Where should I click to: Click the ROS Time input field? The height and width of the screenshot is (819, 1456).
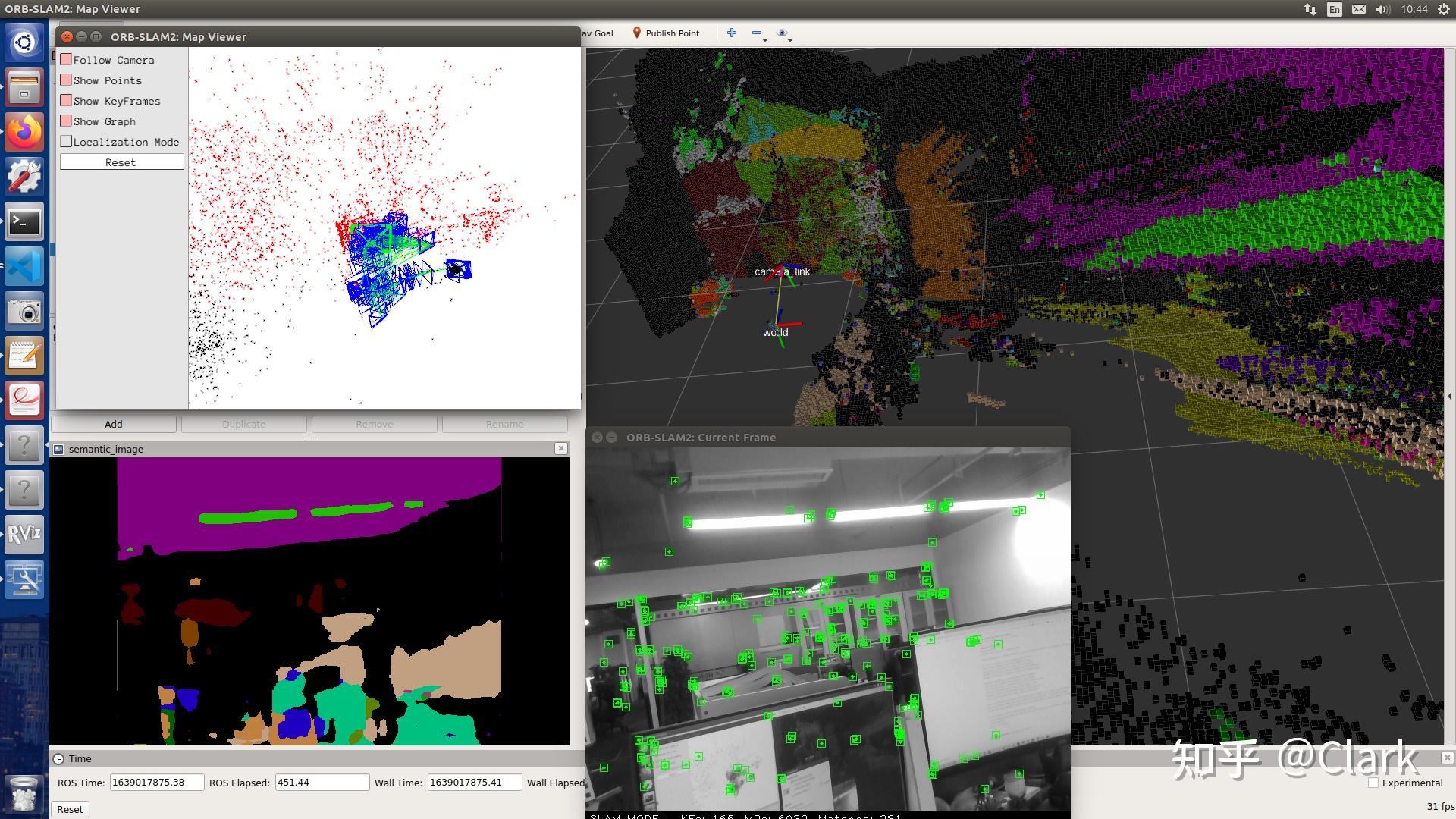pos(156,783)
